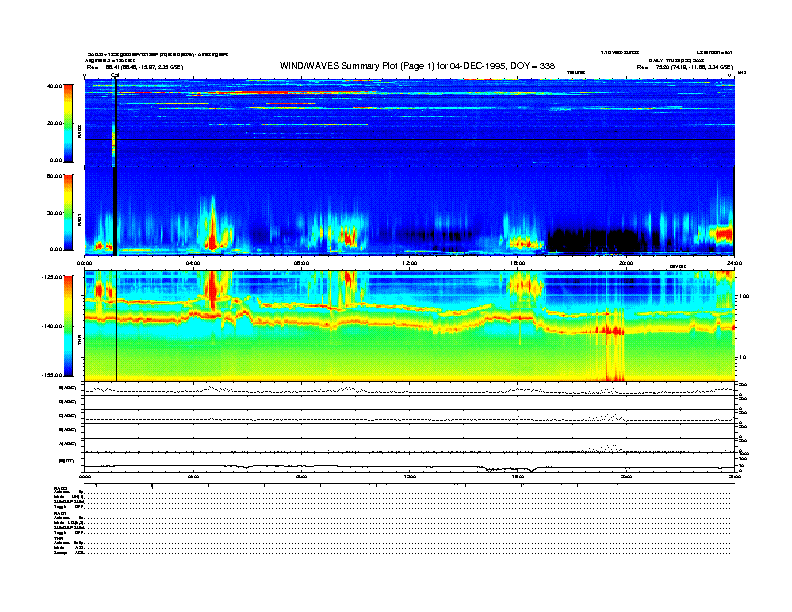Screen dimensions: 792x612
Task: Click the RAD2 vertical axis label
Action: [x=79, y=131]
